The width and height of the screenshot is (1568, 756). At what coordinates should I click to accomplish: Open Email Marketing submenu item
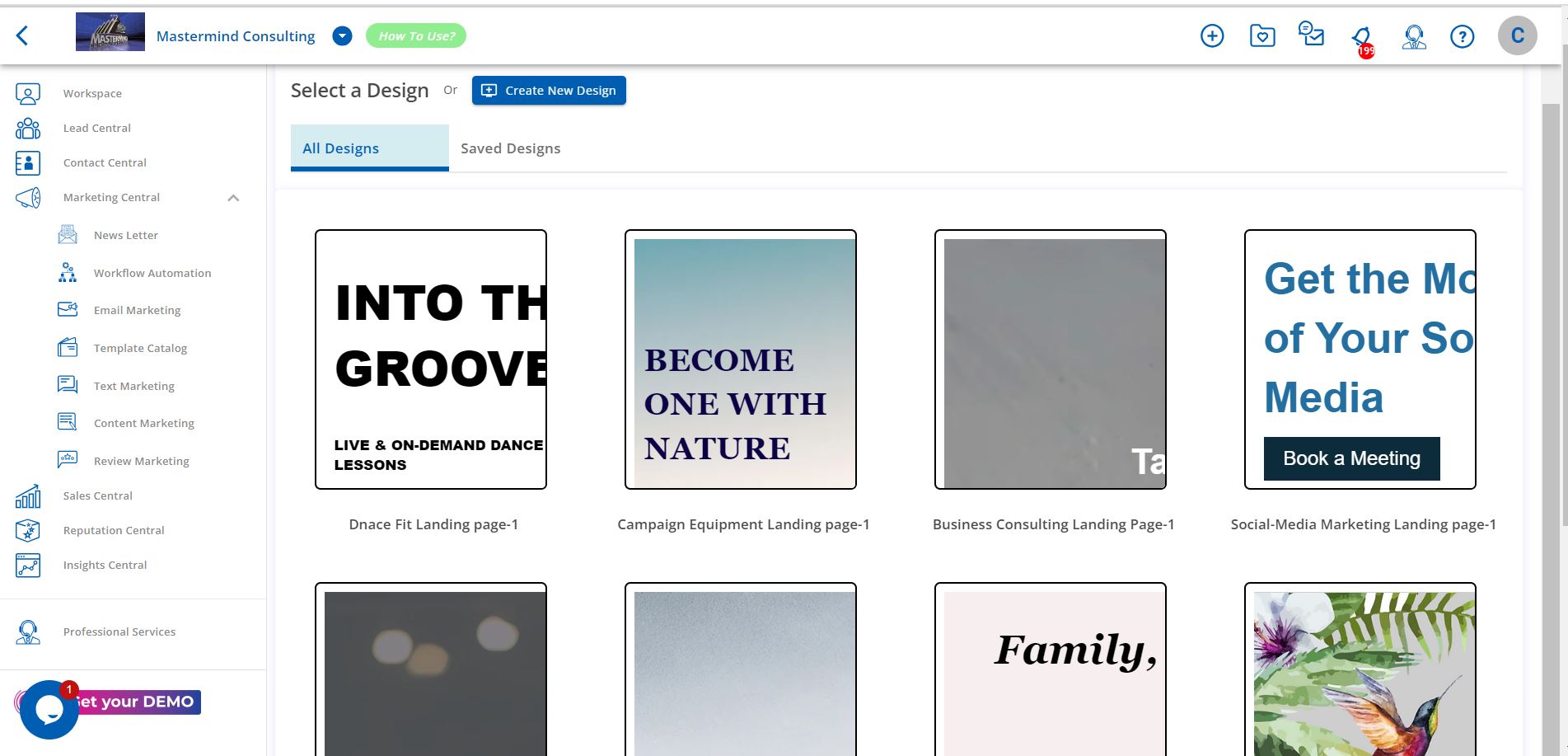[137, 310]
